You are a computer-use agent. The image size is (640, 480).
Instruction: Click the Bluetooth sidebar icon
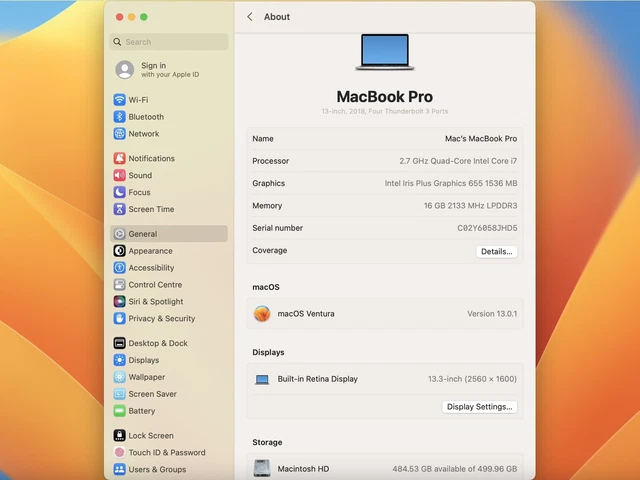[119, 117]
